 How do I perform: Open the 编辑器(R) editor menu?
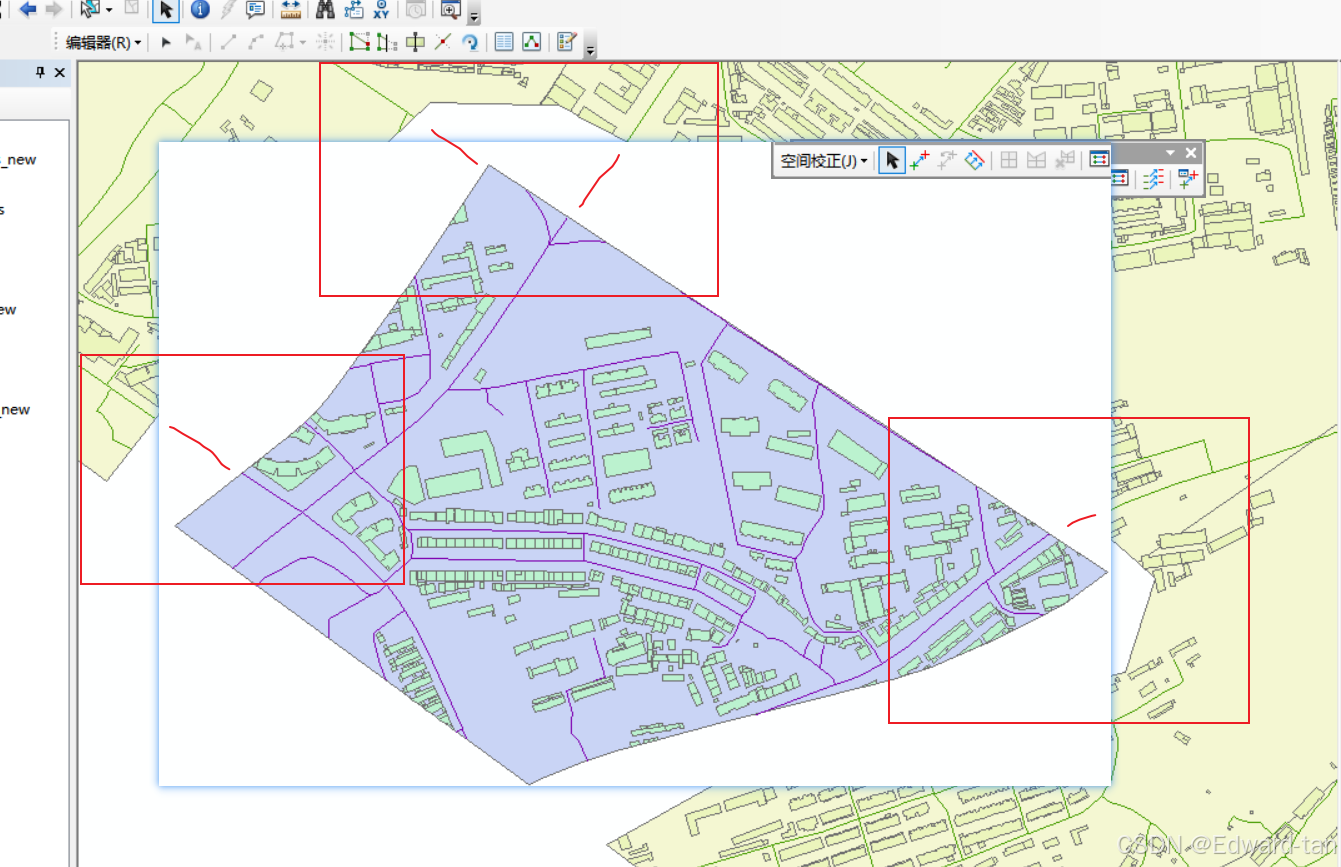click(x=104, y=43)
